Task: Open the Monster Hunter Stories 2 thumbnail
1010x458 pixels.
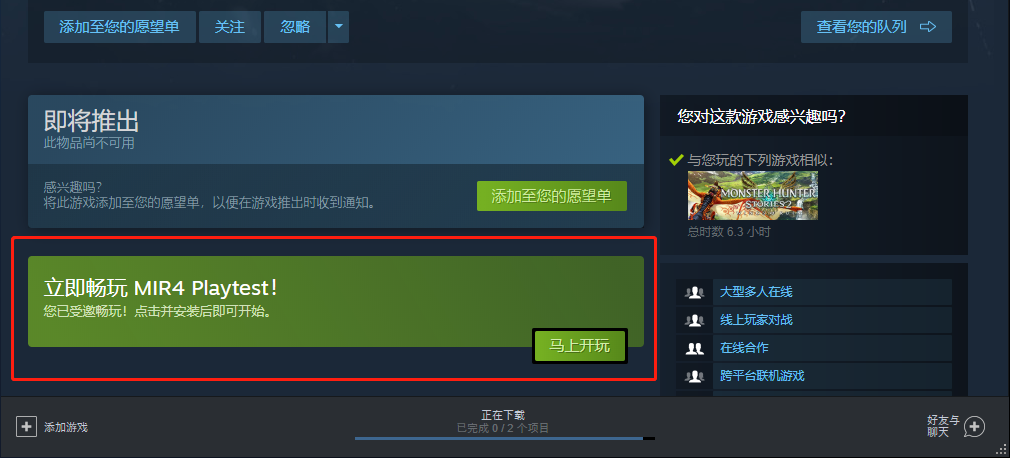Action: 753,195
